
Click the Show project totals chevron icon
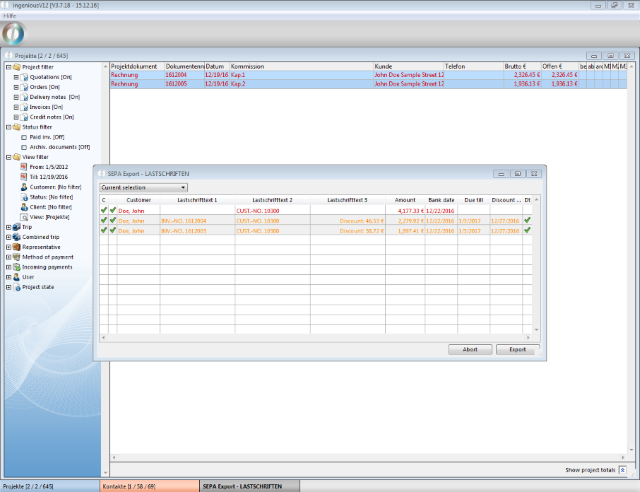tap(622, 470)
